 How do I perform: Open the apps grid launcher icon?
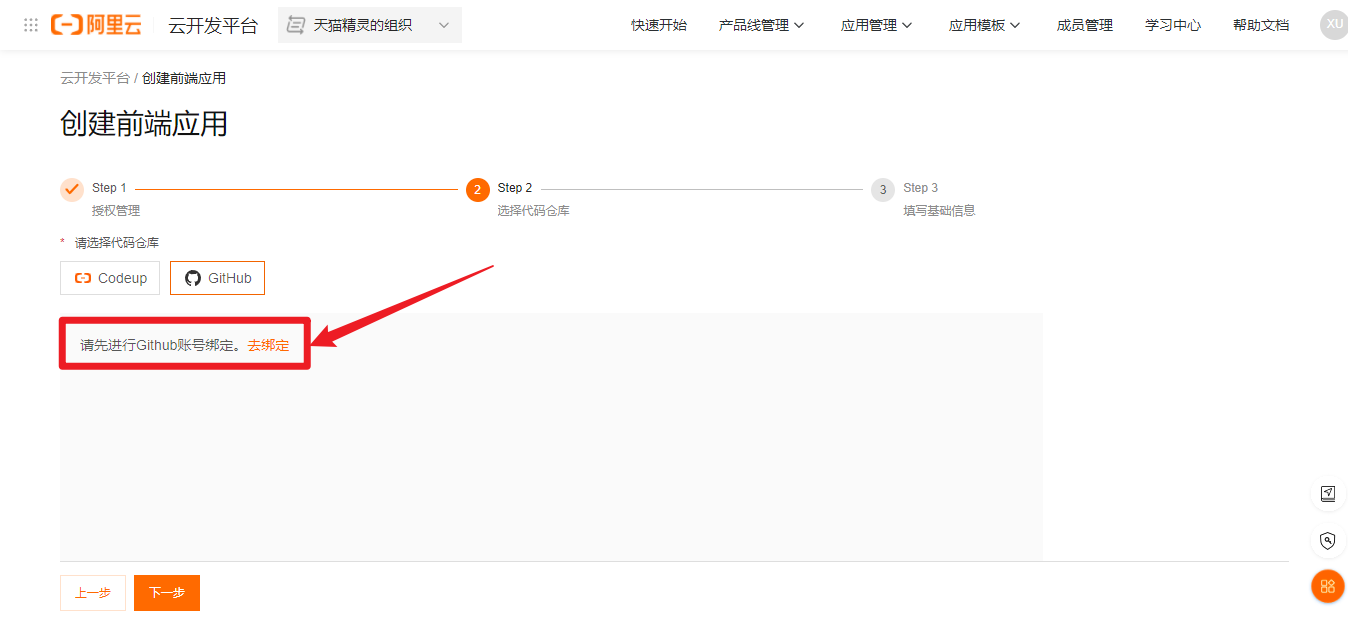click(x=31, y=25)
